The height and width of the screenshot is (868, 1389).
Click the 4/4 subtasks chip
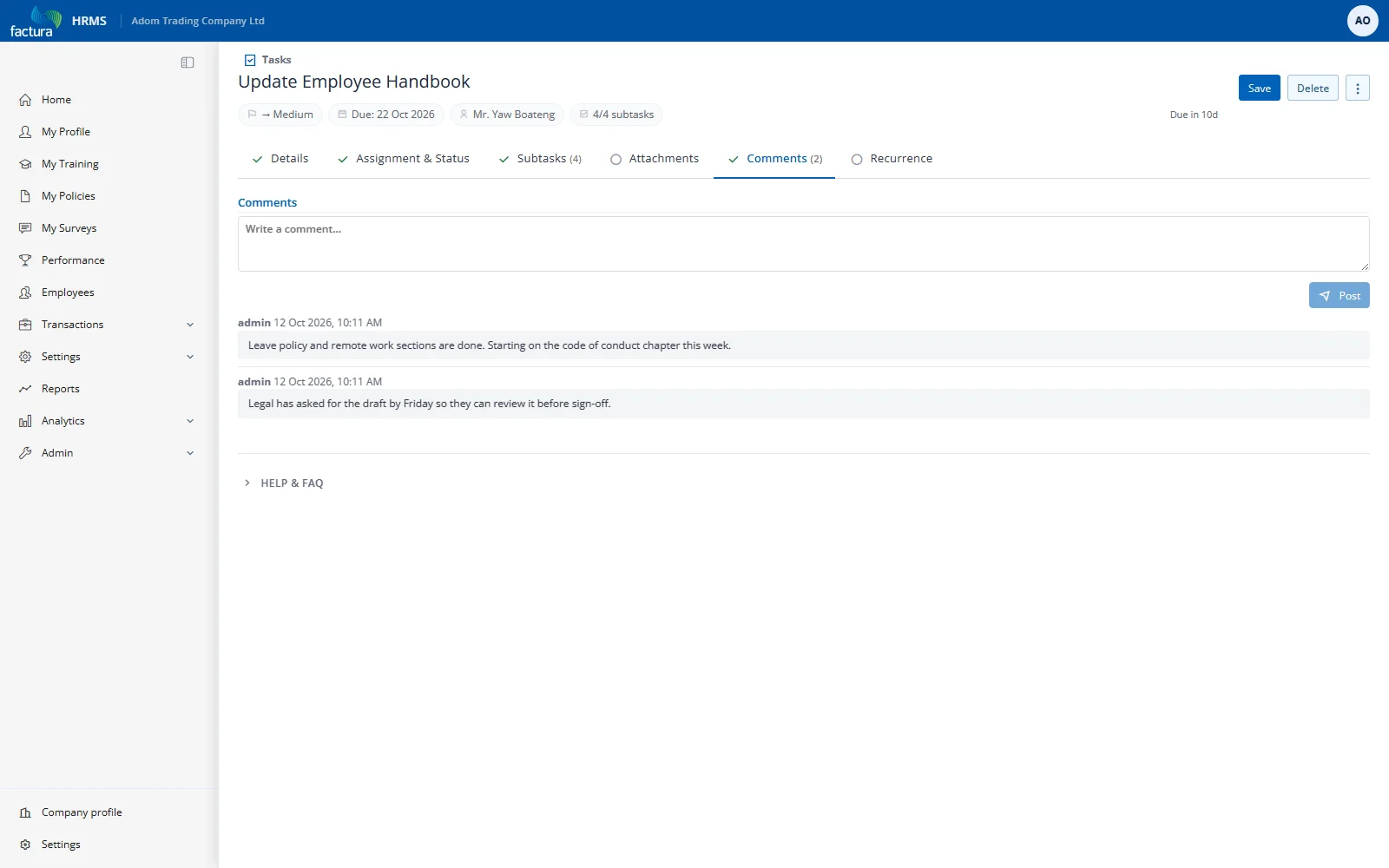pyautogui.click(x=616, y=115)
